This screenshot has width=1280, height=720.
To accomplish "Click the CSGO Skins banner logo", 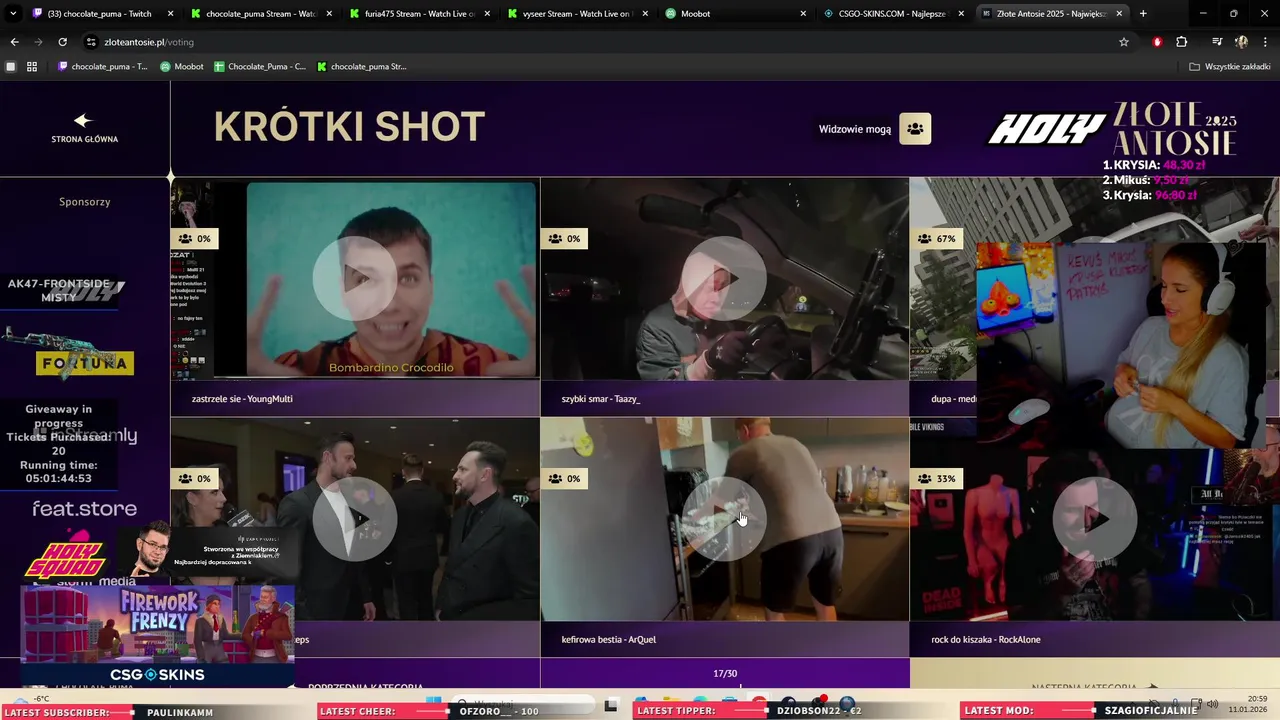I will [x=157, y=675].
